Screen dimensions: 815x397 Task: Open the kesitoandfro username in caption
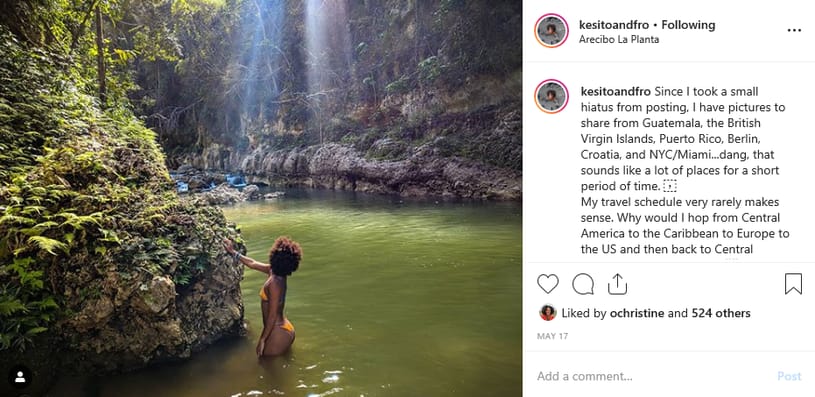[615, 92]
